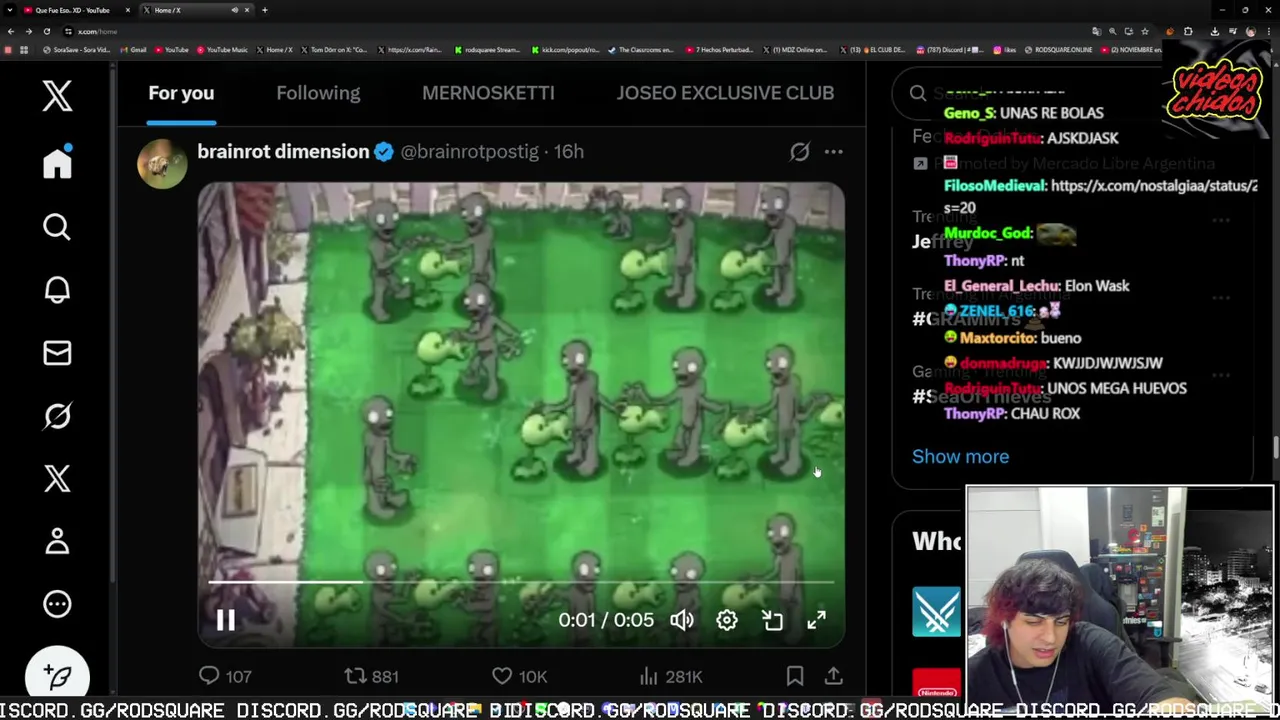Viewport: 1280px width, 720px height.
Task: Open the apps grid shortcut in bookmarks bar
Action: (24, 50)
